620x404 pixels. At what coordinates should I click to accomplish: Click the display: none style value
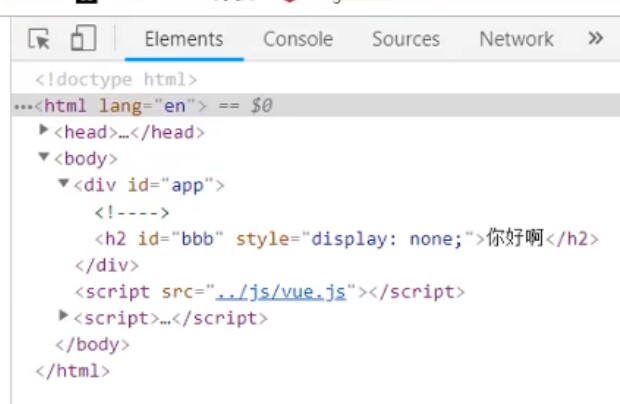[x=387, y=239]
